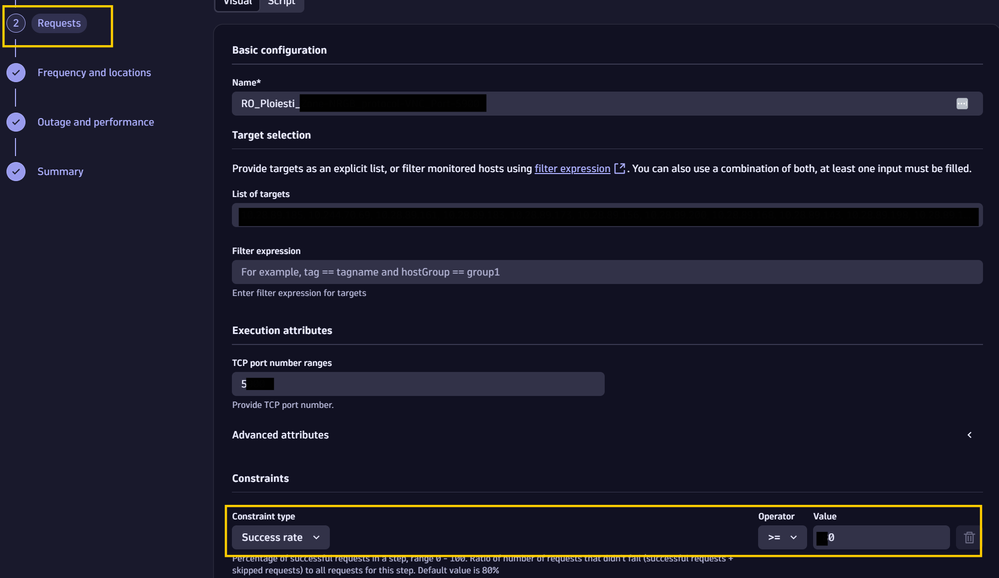
Task: Open the Success rate constraint type dropdown
Action: point(281,537)
